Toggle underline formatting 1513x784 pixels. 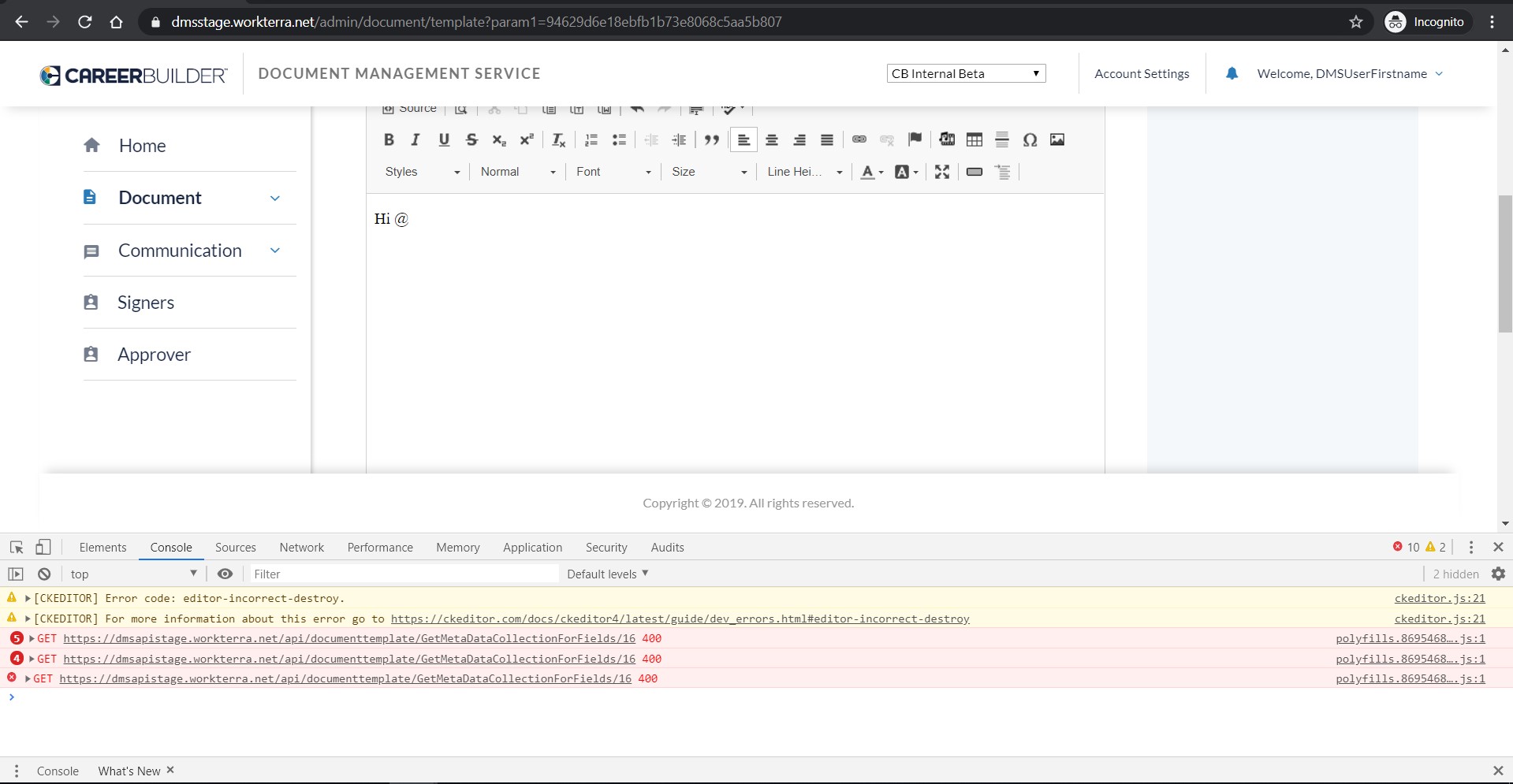(444, 139)
